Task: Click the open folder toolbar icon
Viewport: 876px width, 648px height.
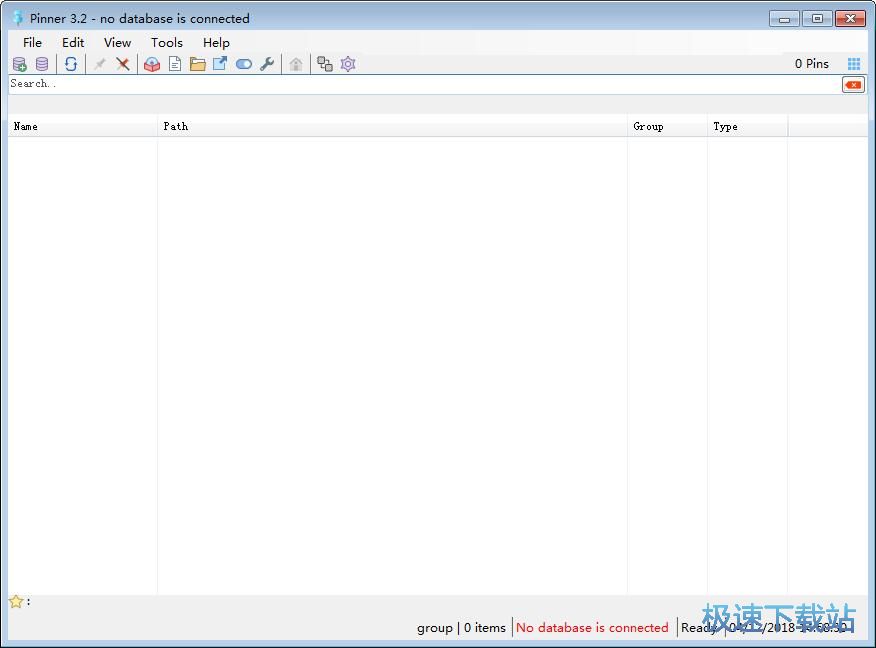Action: point(197,63)
